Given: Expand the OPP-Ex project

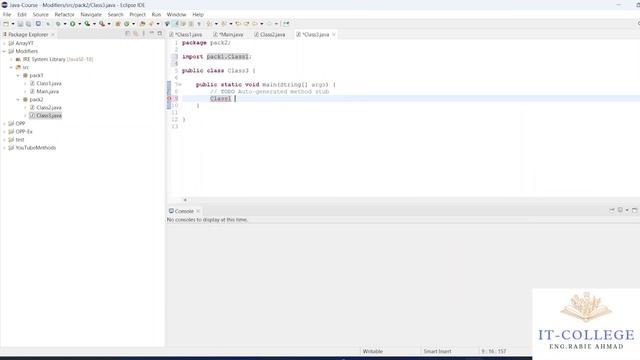Looking at the screenshot, I should (x=4, y=131).
